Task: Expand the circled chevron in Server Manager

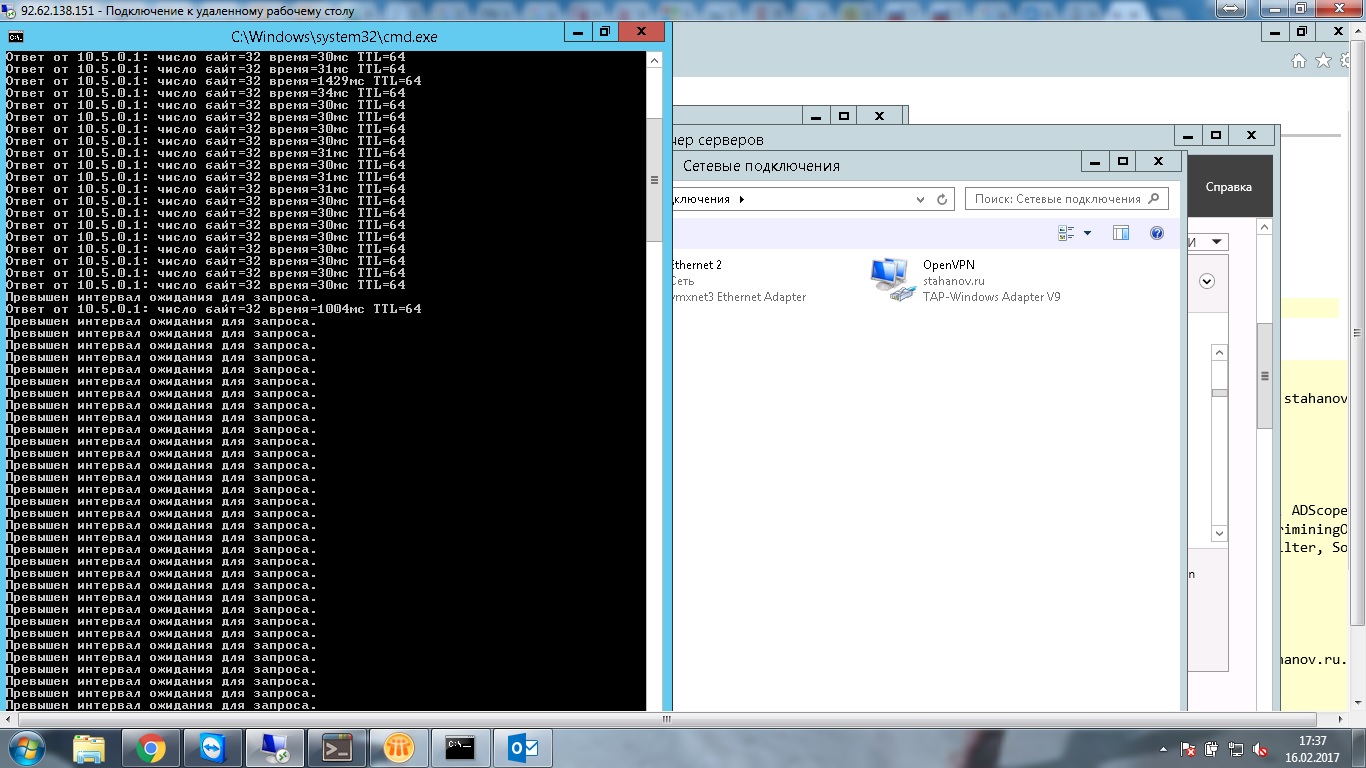Action: (x=1207, y=281)
